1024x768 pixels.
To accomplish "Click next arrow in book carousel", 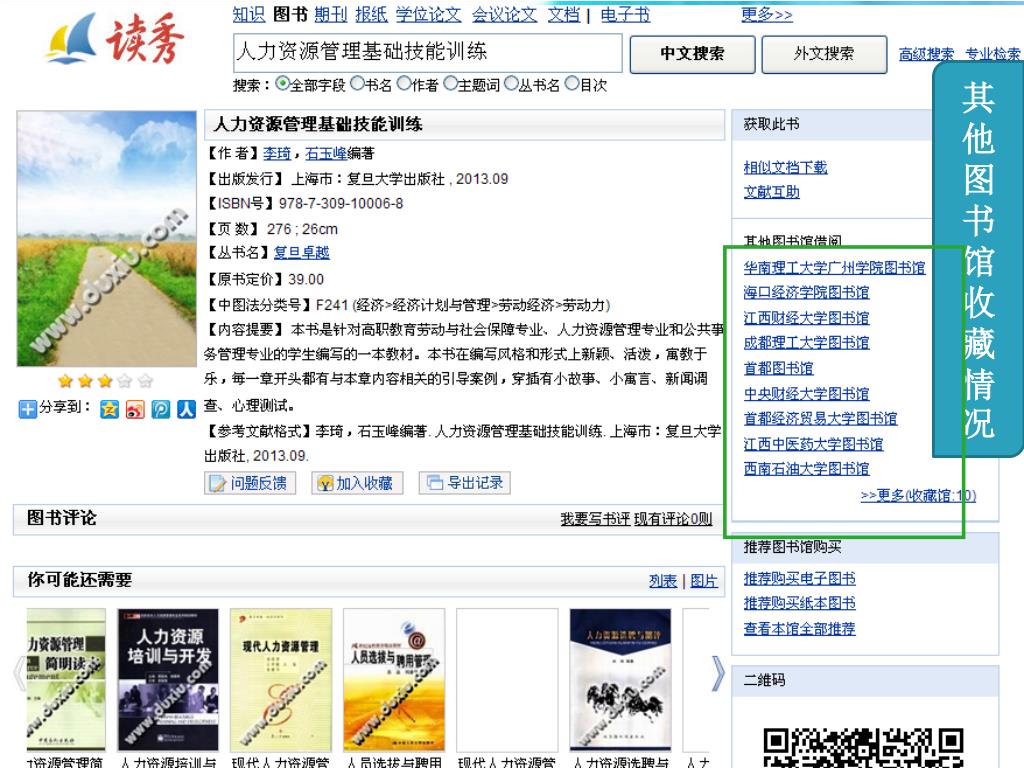I will tap(718, 673).
